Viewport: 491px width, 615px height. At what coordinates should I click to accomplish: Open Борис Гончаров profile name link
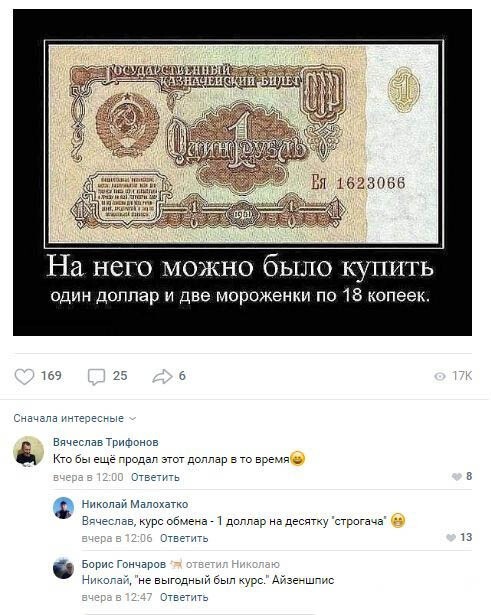pos(124,564)
